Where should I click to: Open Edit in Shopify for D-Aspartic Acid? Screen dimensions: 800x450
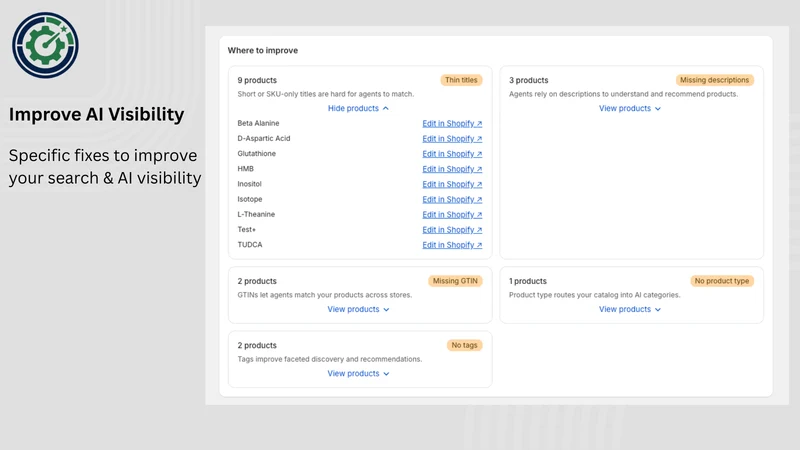(x=452, y=139)
